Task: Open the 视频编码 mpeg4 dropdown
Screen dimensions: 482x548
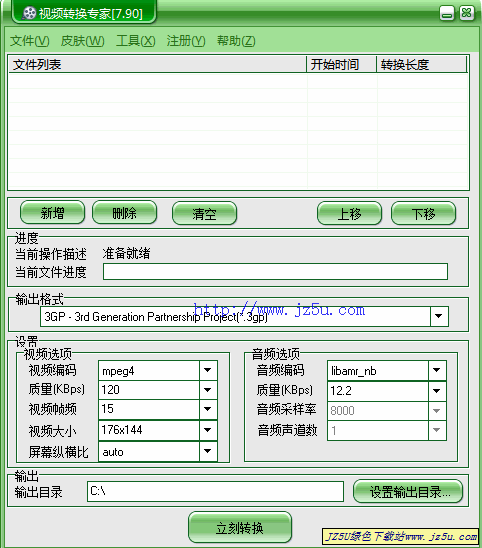Action: click(x=208, y=370)
